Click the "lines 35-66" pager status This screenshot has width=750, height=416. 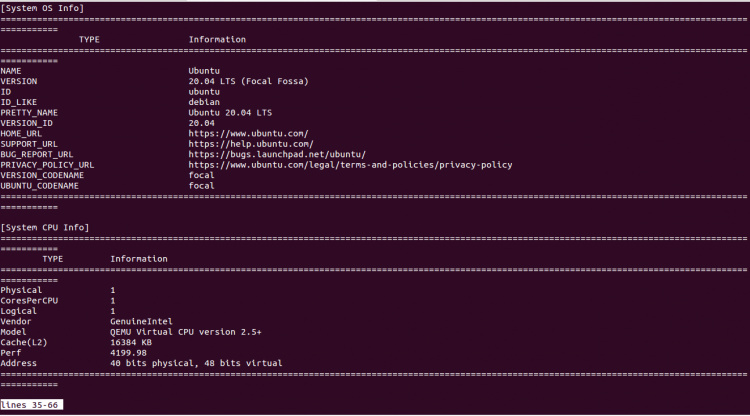32,405
